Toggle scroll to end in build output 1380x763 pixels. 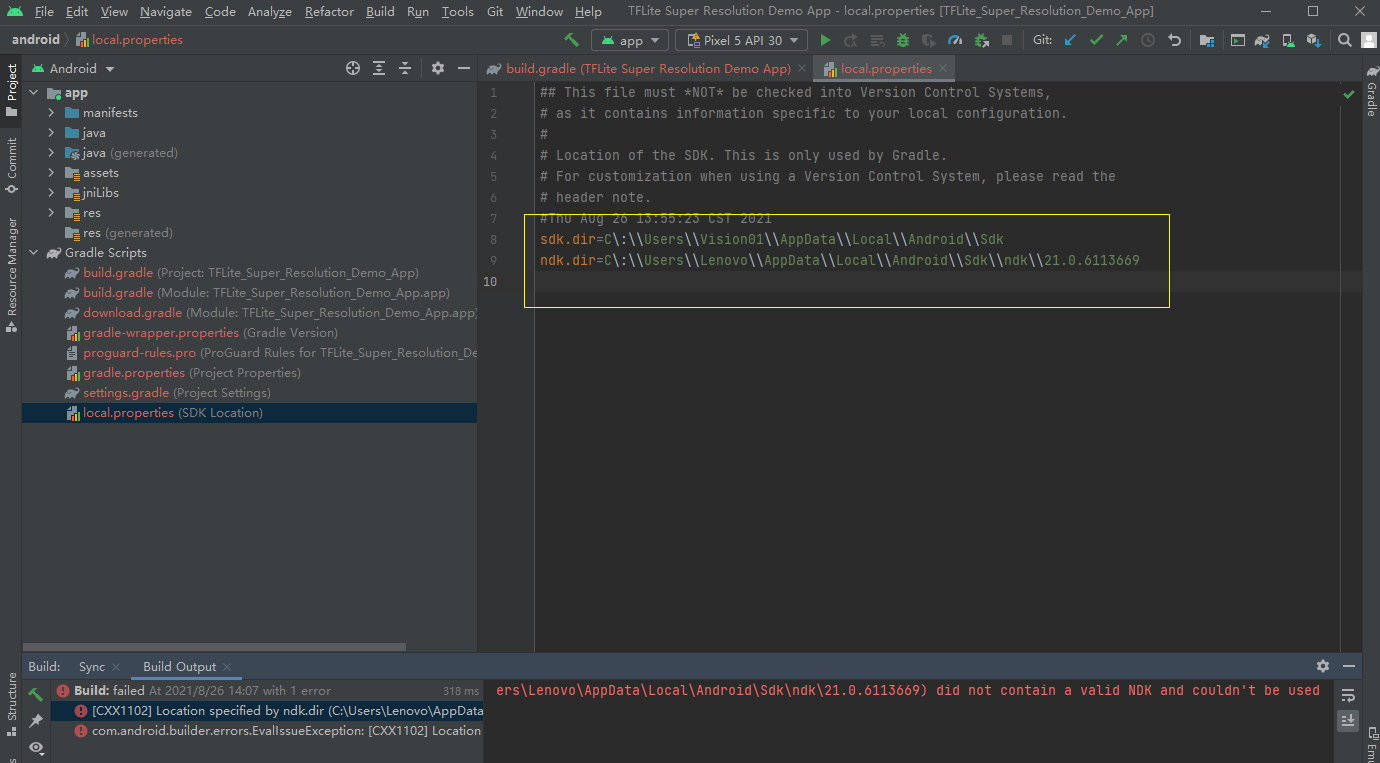coord(1348,721)
